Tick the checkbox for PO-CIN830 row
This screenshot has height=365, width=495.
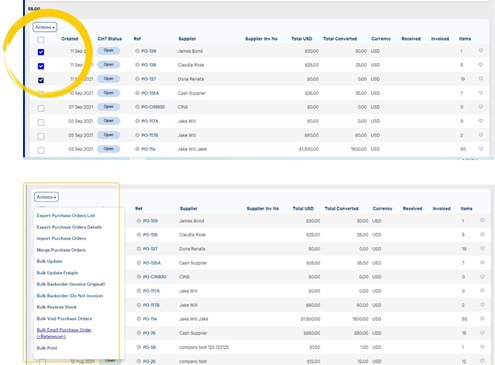[41, 108]
